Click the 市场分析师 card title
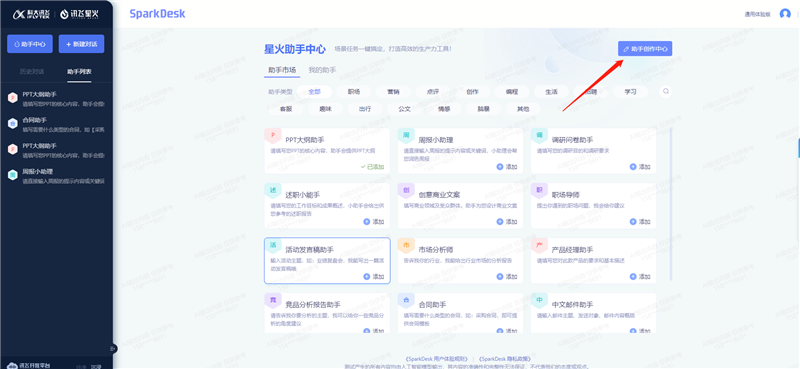800x369 pixels. (436, 250)
